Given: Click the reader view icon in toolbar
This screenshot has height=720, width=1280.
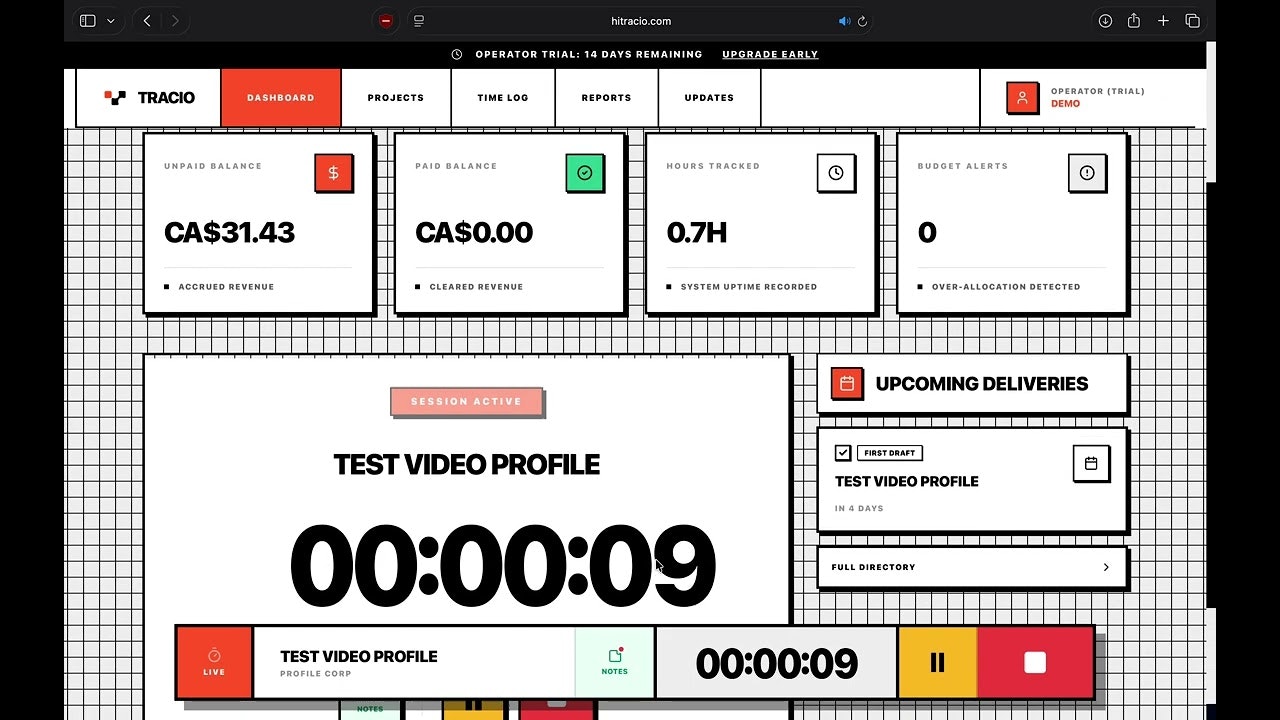Looking at the screenshot, I should [x=419, y=21].
